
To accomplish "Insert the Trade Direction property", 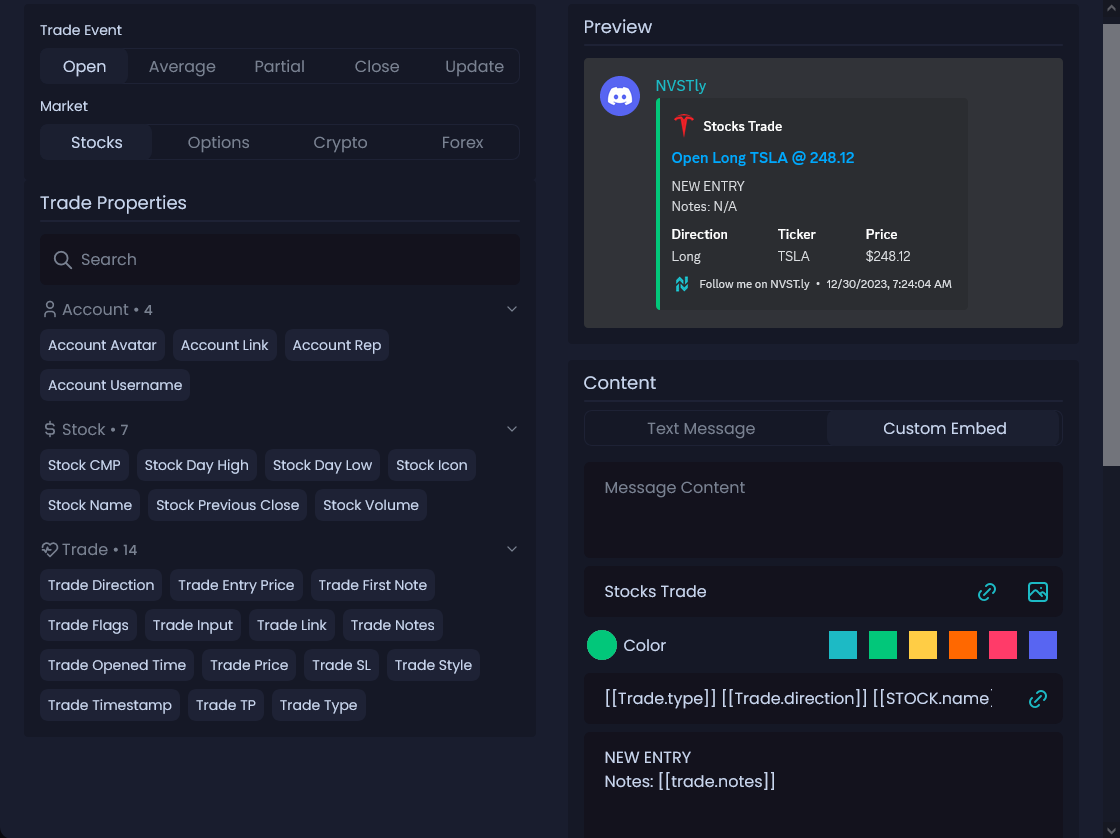I will [101, 585].
